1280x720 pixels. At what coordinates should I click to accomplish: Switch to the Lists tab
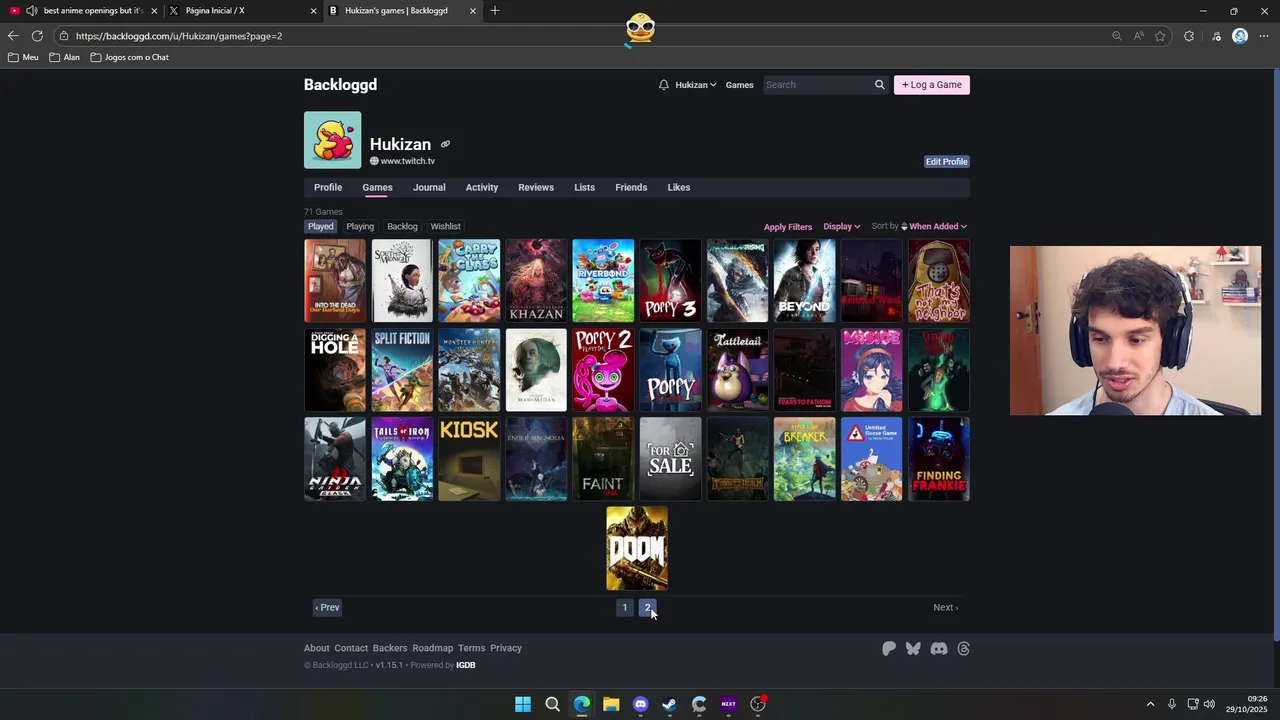584,188
